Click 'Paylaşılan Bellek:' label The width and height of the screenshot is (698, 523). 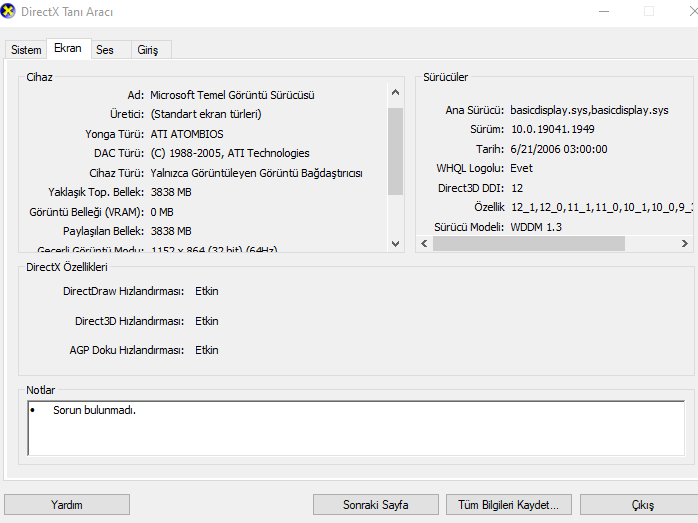click(x=103, y=231)
